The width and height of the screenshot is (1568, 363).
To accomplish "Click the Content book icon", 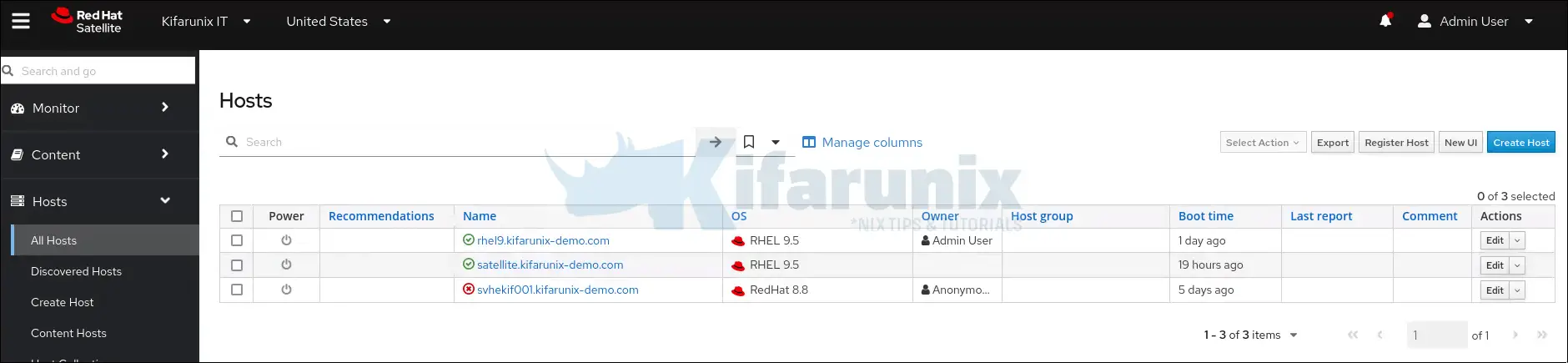I will click(17, 155).
